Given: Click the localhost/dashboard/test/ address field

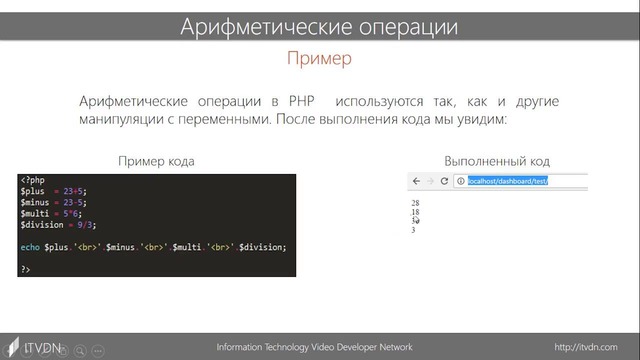Looking at the screenshot, I should tap(520, 181).
